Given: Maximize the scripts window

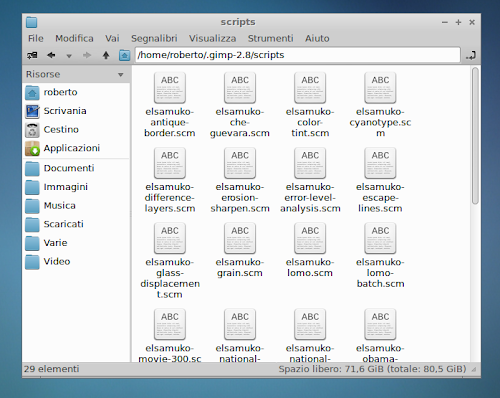Looking at the screenshot, I should (458, 22).
